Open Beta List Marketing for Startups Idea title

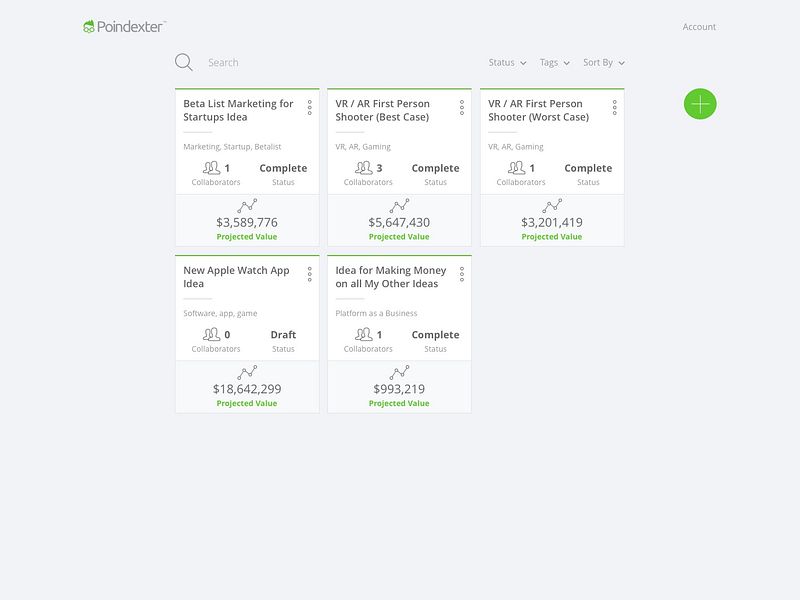[x=238, y=110]
